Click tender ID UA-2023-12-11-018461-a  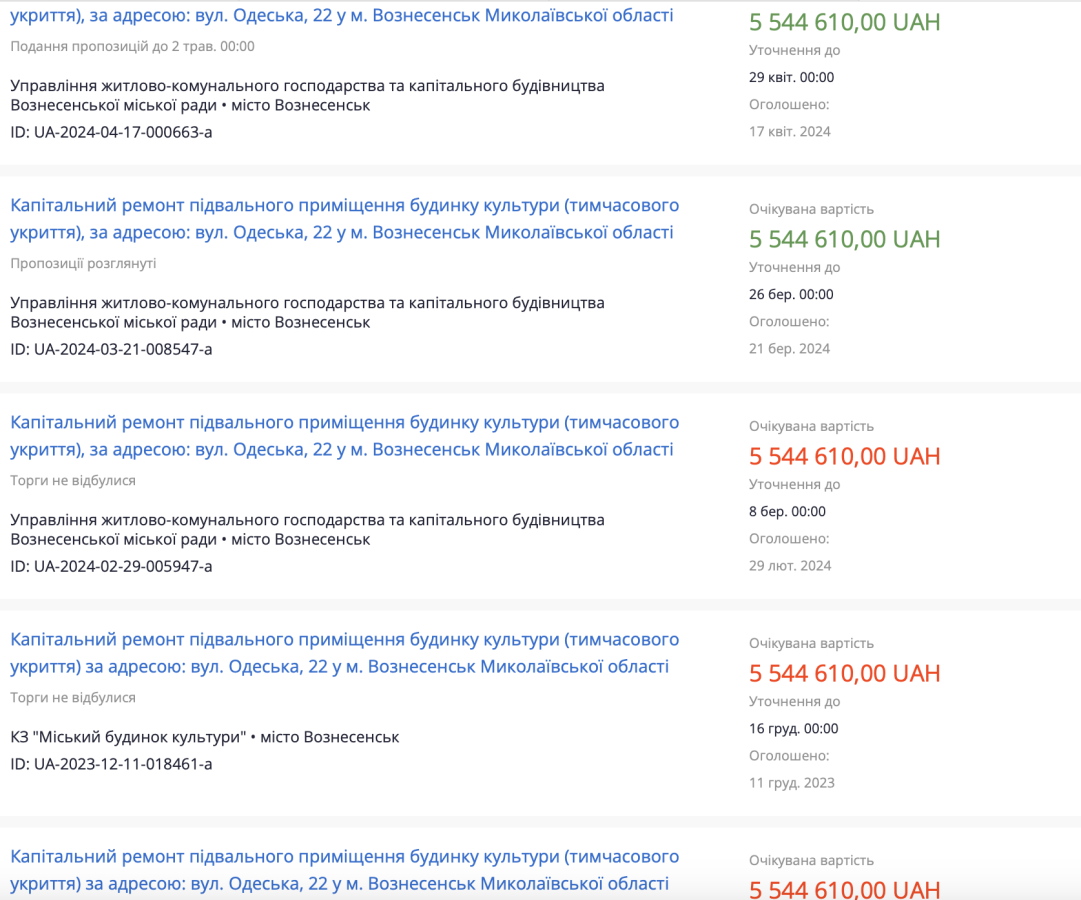coord(111,764)
